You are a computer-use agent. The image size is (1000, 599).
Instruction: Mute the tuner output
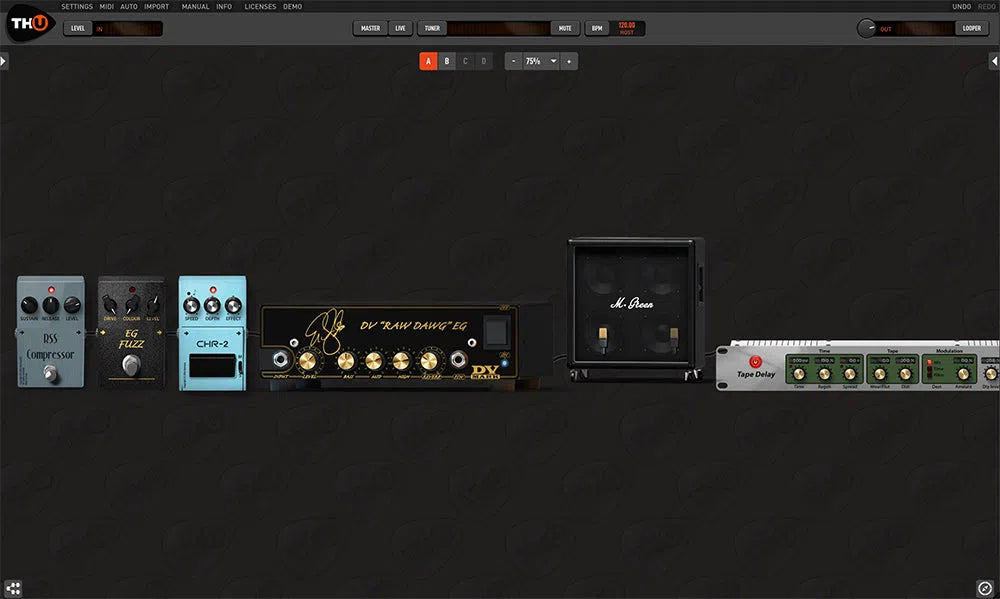(x=566, y=27)
